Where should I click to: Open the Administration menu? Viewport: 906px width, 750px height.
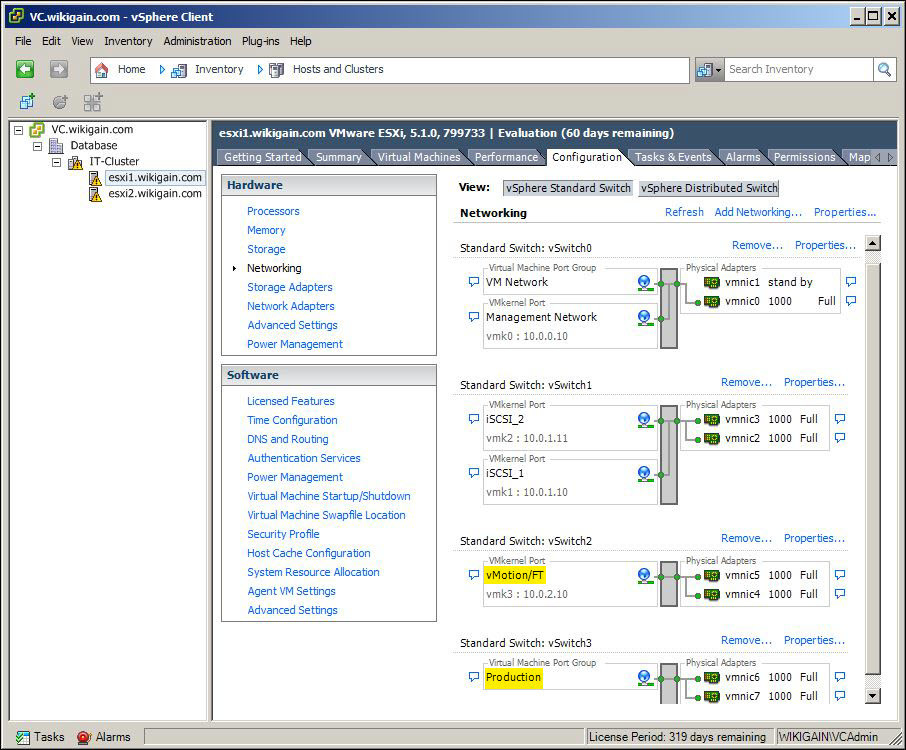click(197, 41)
